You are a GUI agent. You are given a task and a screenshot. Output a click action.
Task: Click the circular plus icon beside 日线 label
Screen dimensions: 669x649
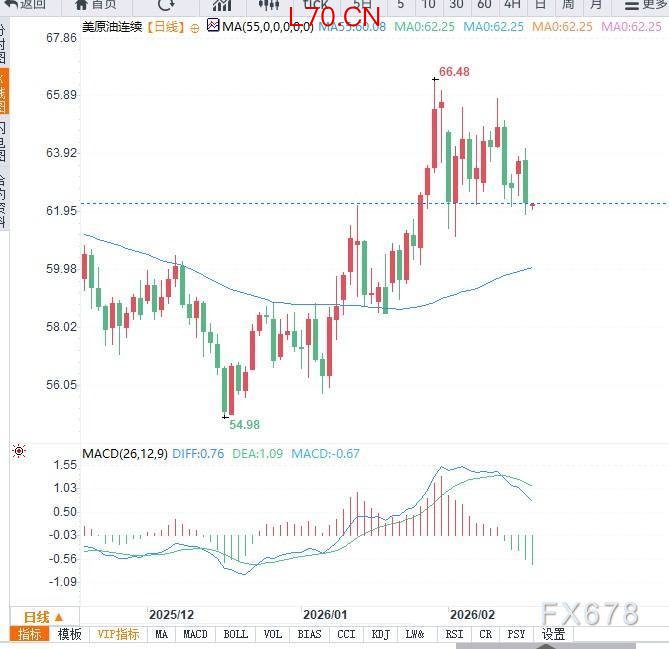coord(194,27)
